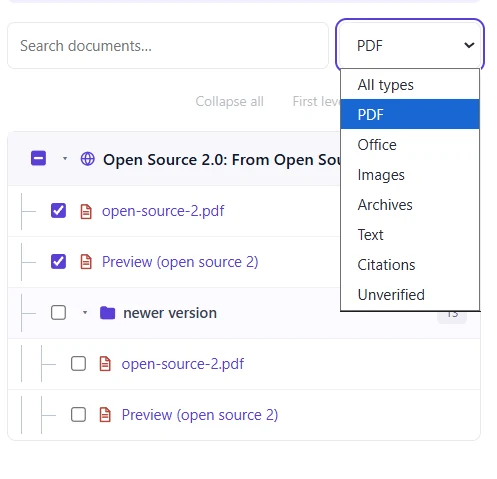Focus the Search documents field
Viewport: 497px width, 479px height.
pos(168,46)
